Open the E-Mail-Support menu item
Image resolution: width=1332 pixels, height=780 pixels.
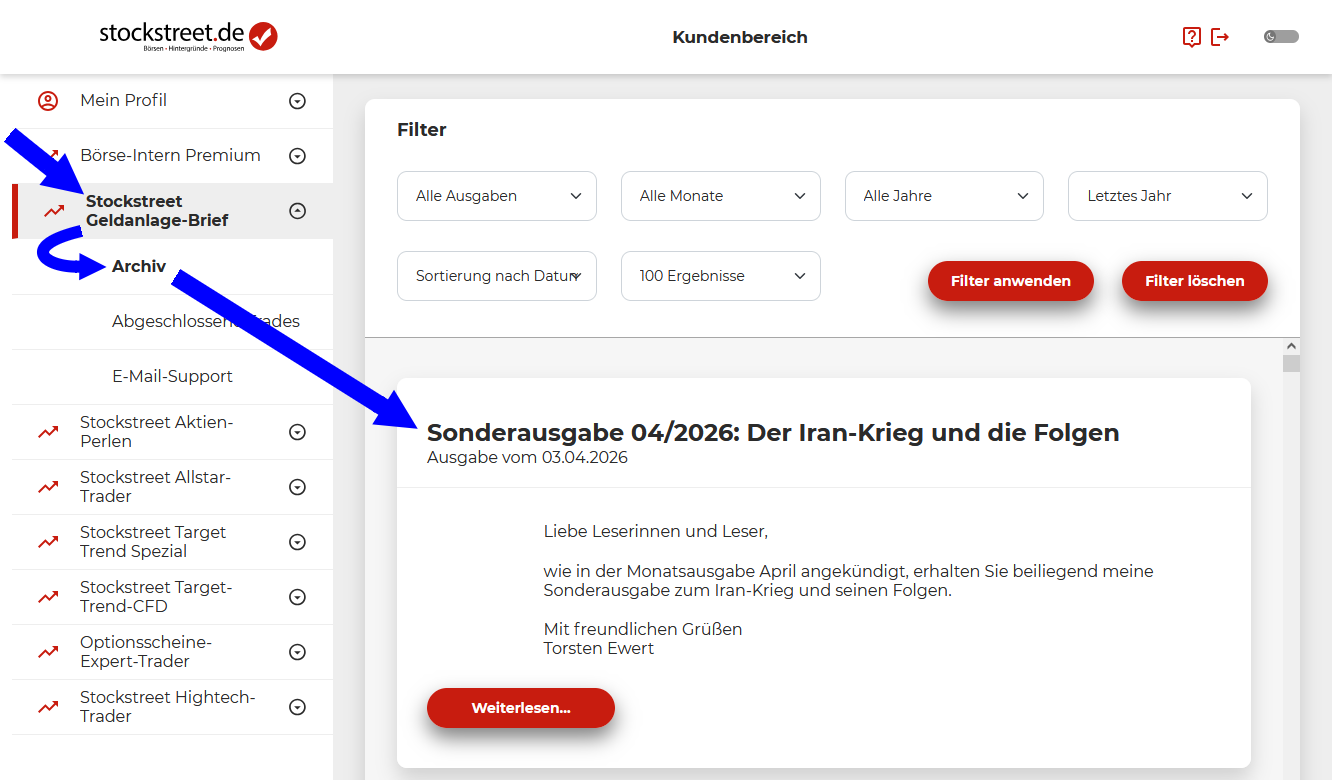(x=172, y=377)
